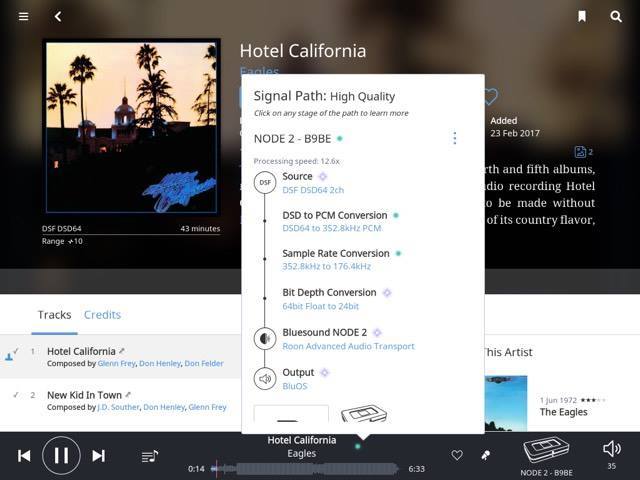
Task: Select track 2 New Kid In Town row
Action: (x=121, y=400)
